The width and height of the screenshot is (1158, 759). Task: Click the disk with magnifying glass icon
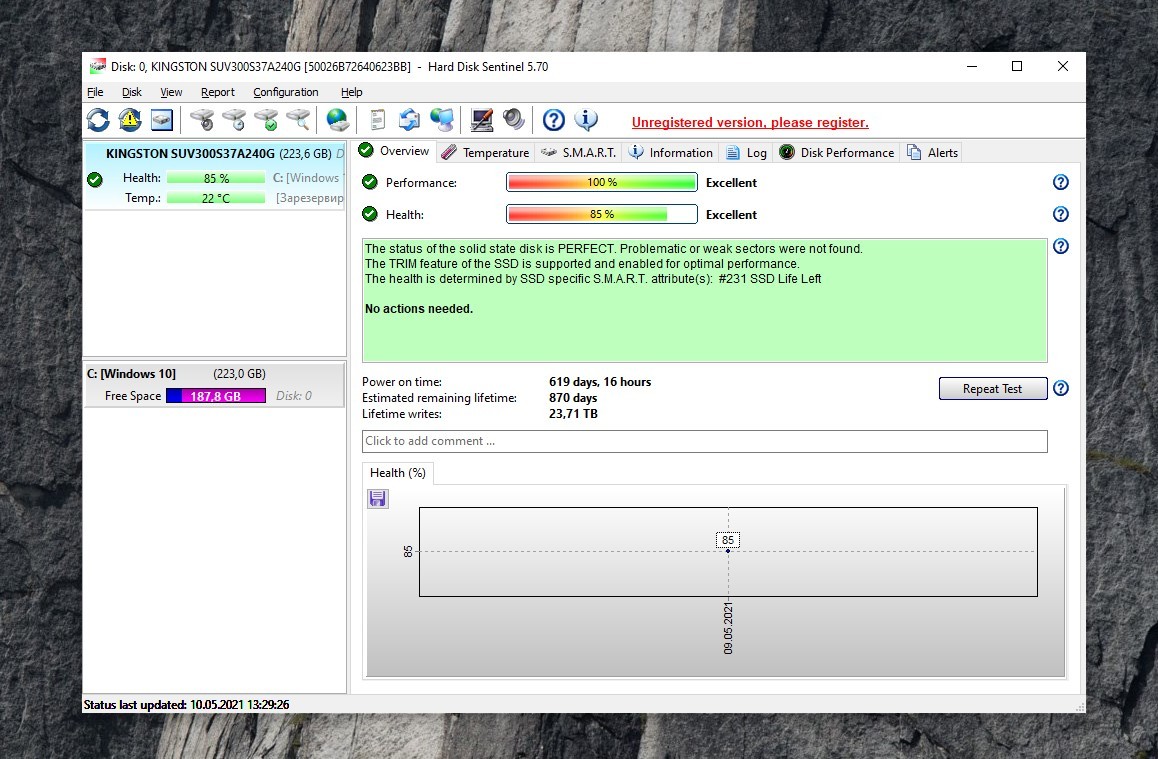point(298,120)
